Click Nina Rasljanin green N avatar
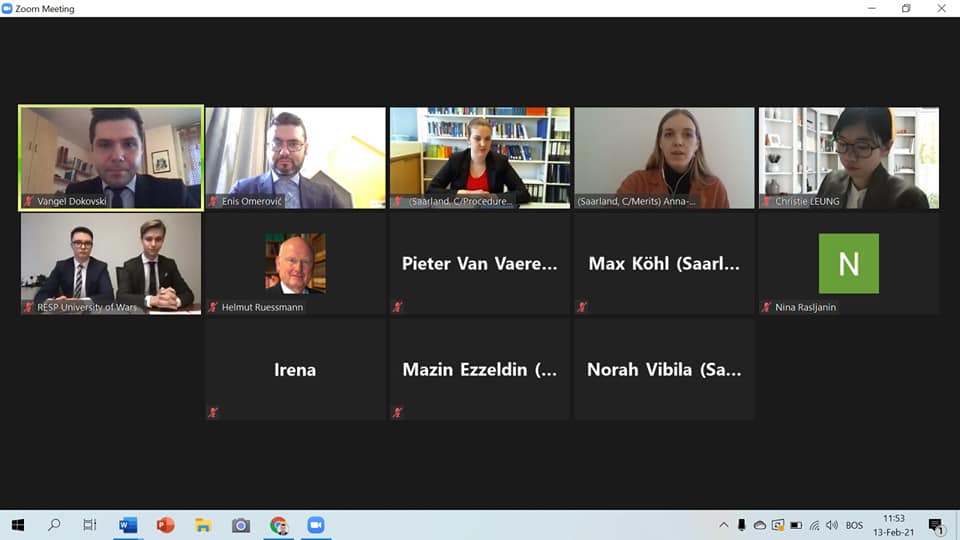Screen dimensions: 960x540 (x=849, y=263)
